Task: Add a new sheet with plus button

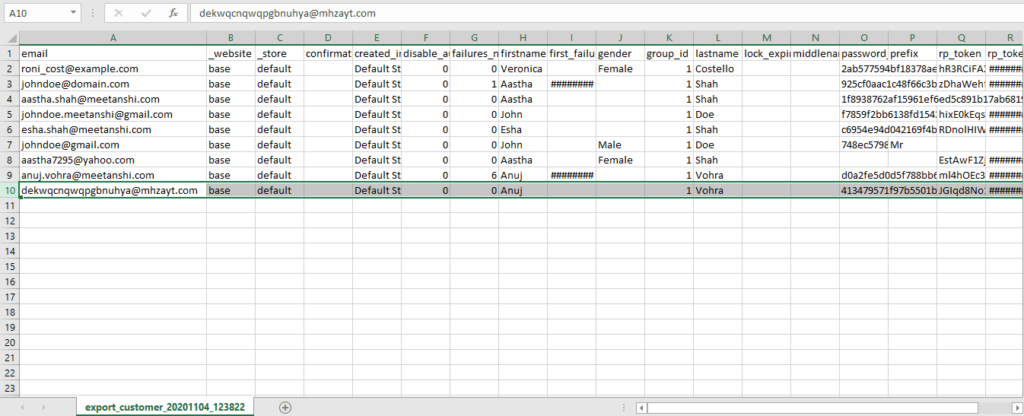Action: [x=285, y=407]
